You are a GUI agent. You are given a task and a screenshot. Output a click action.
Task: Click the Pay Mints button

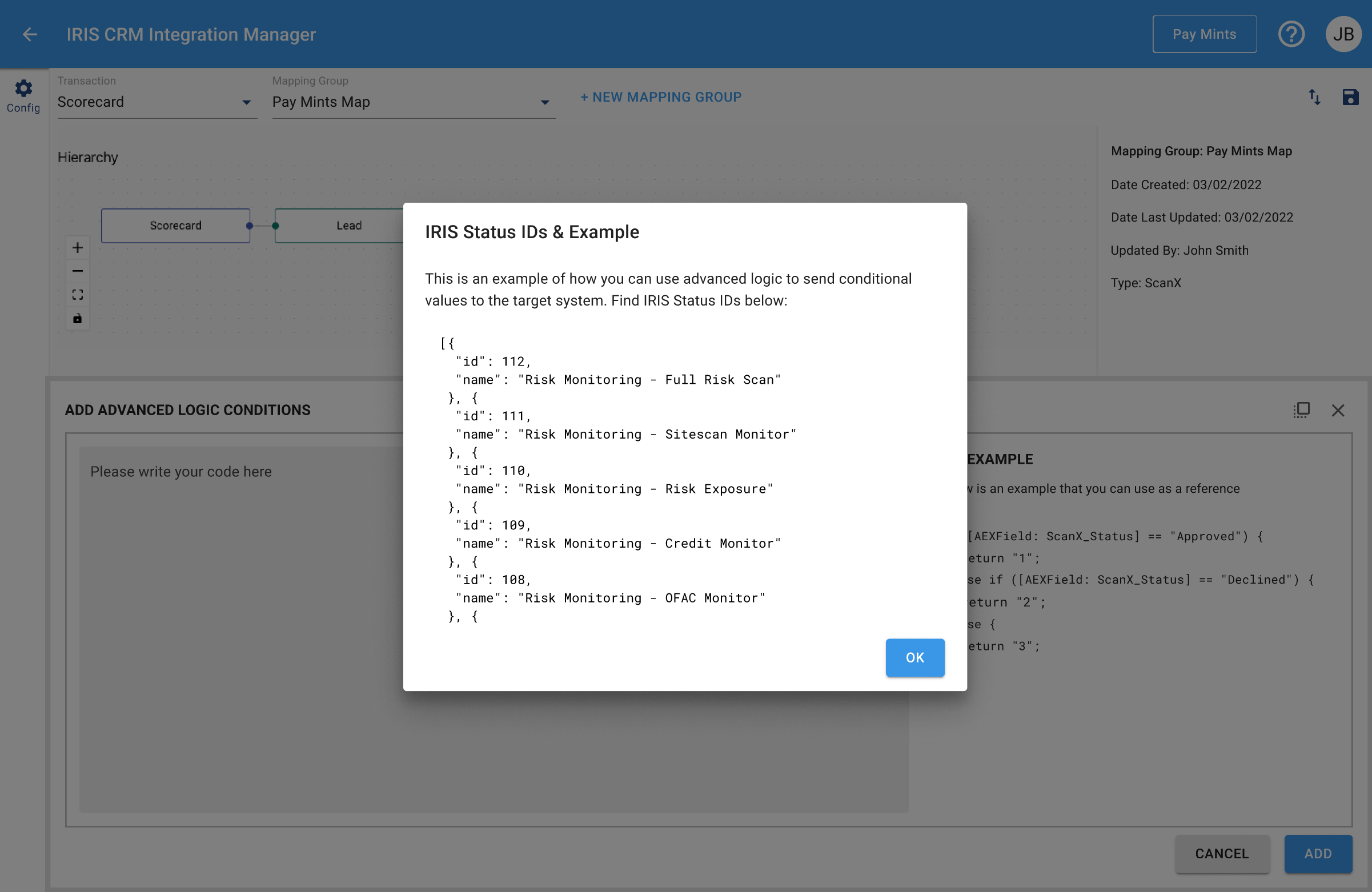(1203, 34)
